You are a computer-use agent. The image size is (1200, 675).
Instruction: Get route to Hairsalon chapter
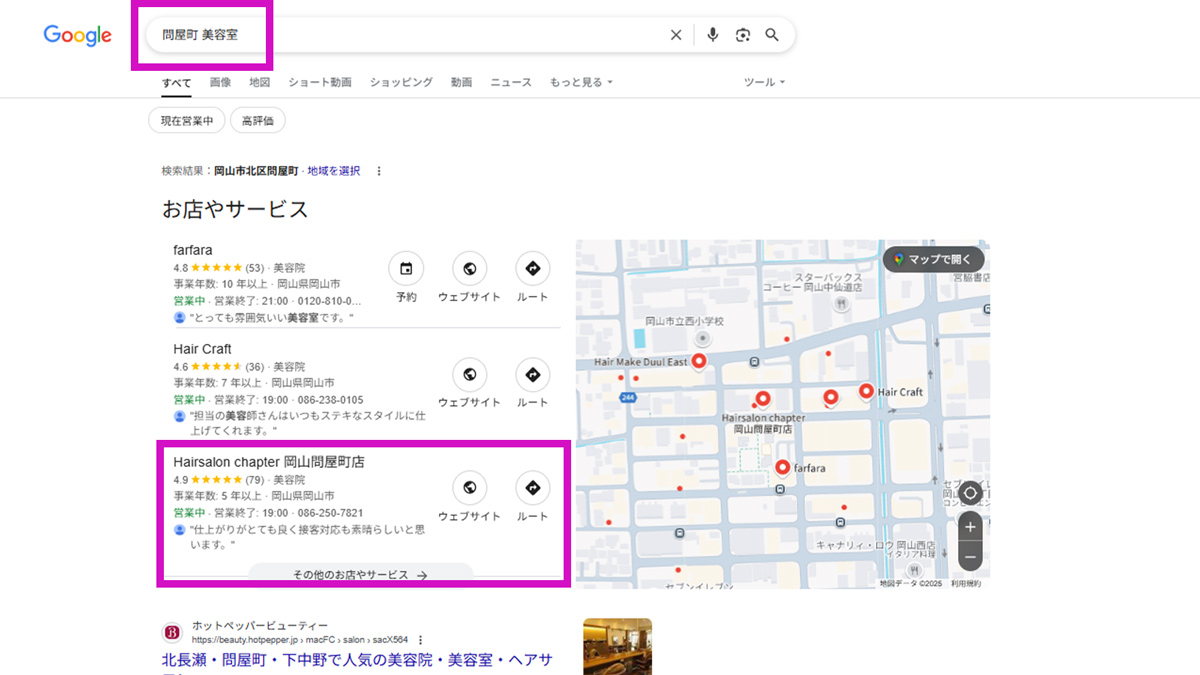click(x=532, y=488)
